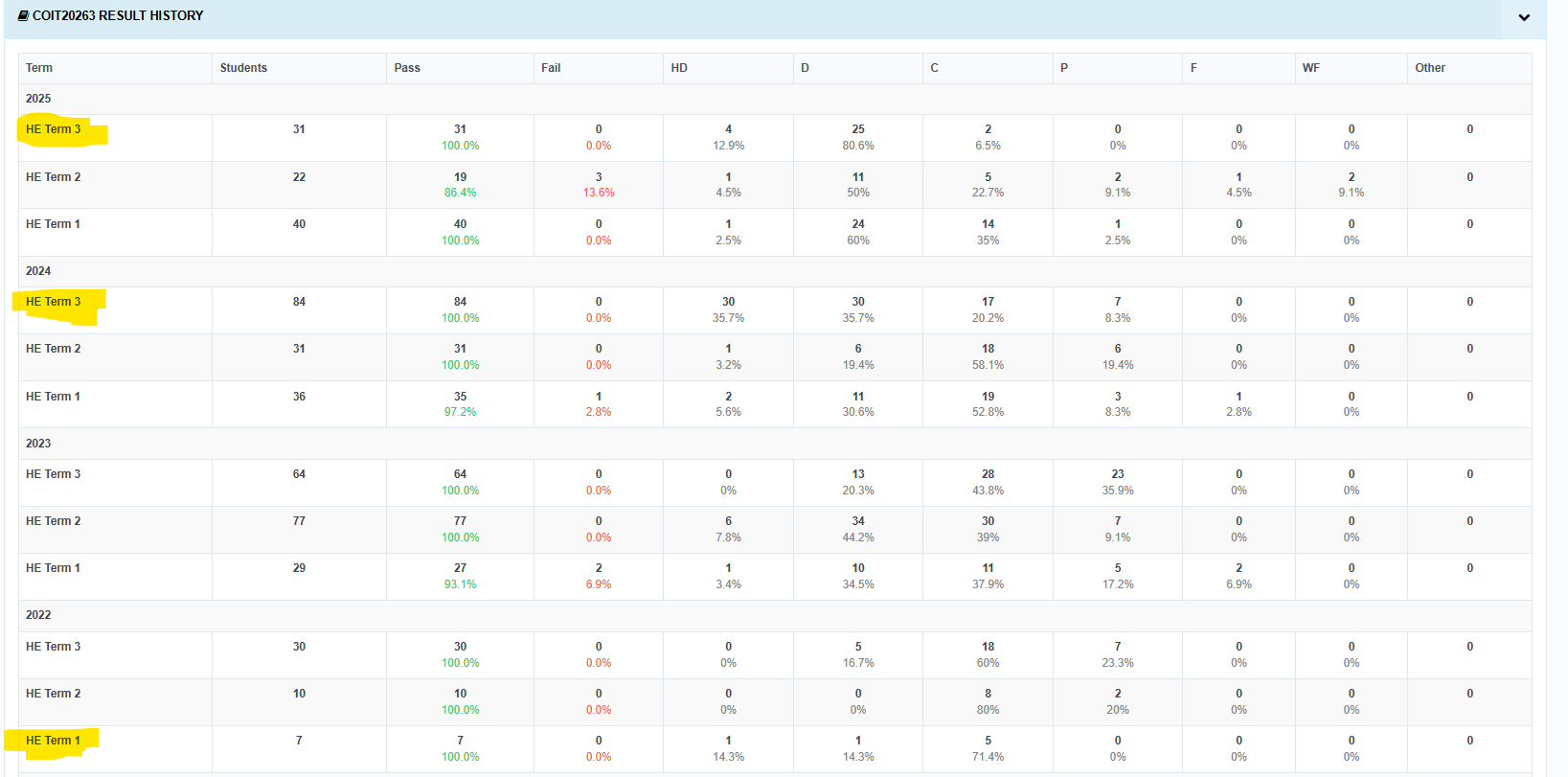Collapse the result history panel chevron
The width and height of the screenshot is (1568, 777).
tap(1523, 17)
